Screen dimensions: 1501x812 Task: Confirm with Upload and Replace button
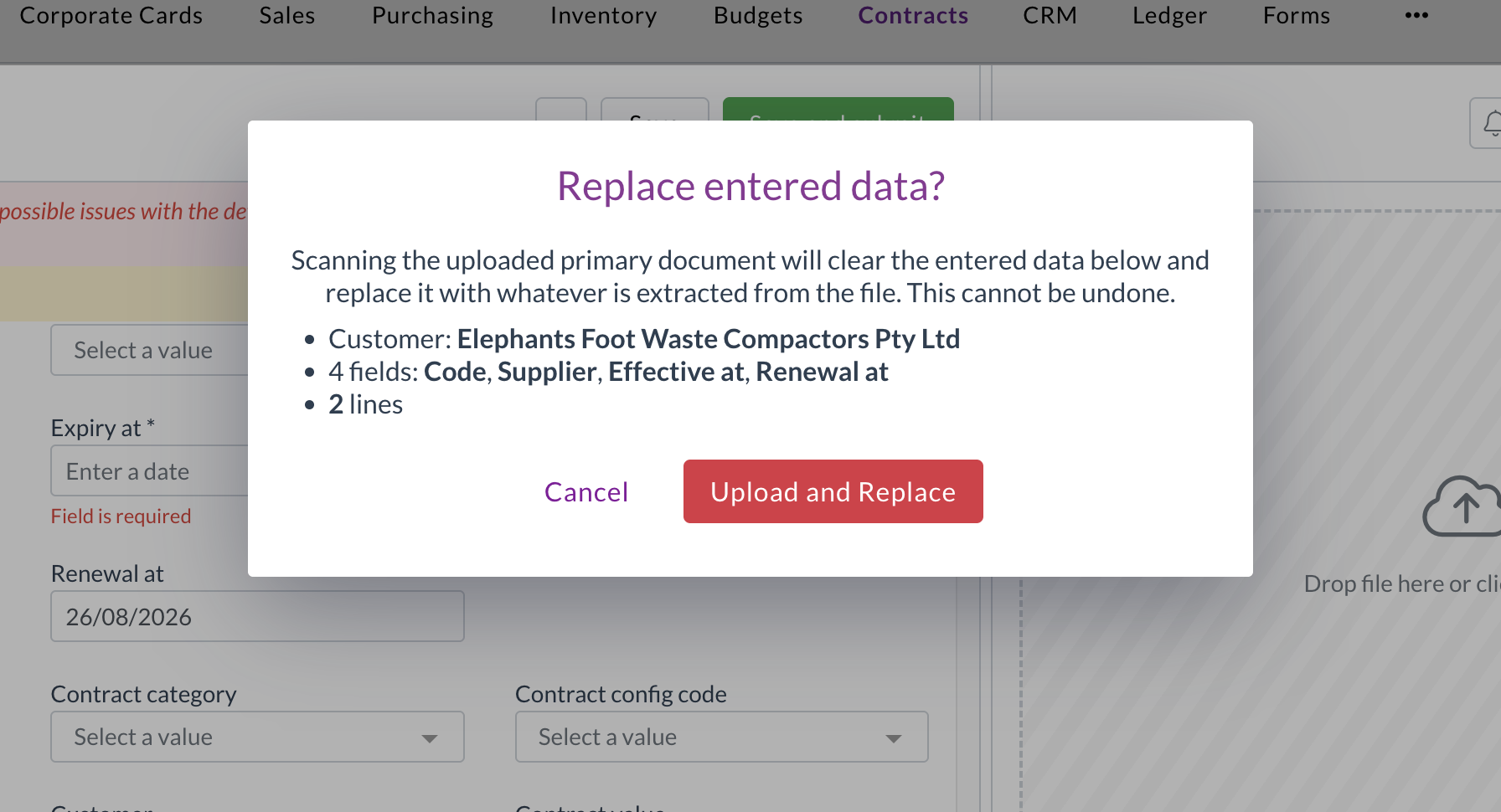pos(833,491)
